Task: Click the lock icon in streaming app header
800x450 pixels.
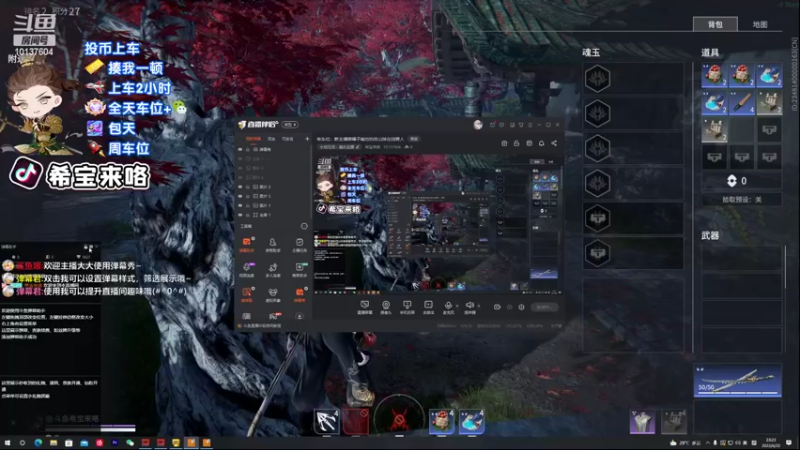Action: [516, 143]
